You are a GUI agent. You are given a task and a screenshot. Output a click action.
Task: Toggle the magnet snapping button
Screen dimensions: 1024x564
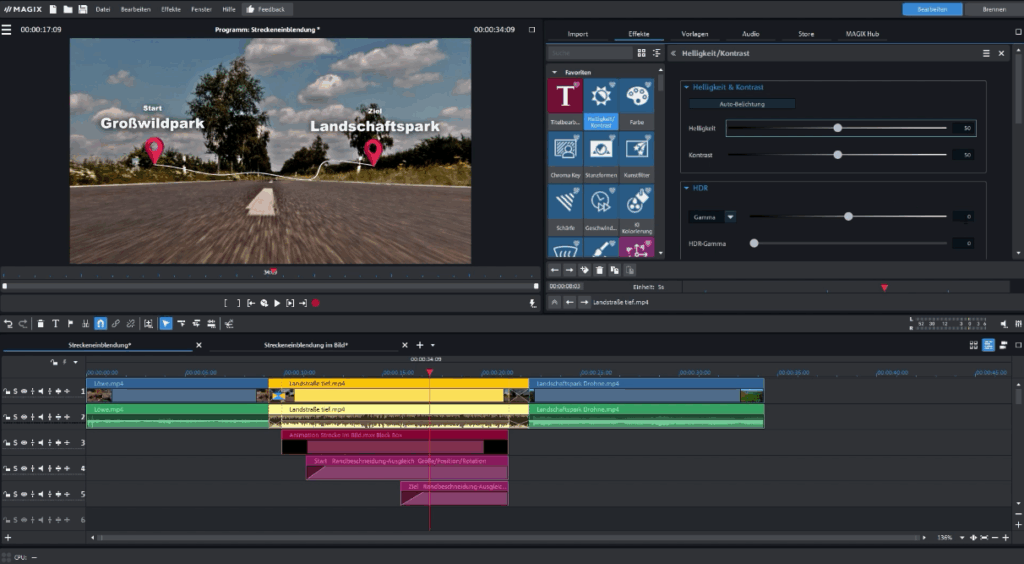100,323
